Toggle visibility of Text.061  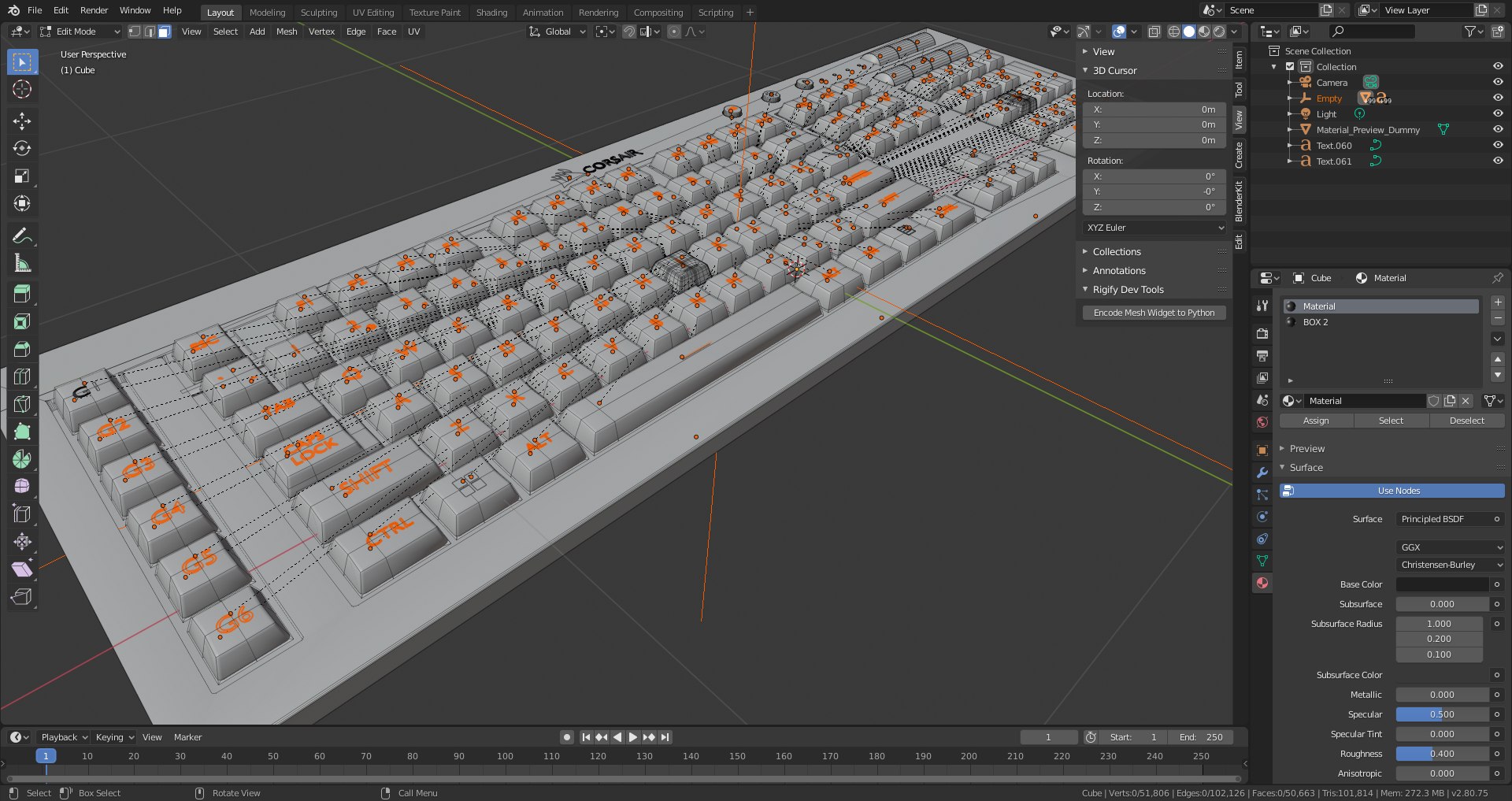pyautogui.click(x=1498, y=161)
